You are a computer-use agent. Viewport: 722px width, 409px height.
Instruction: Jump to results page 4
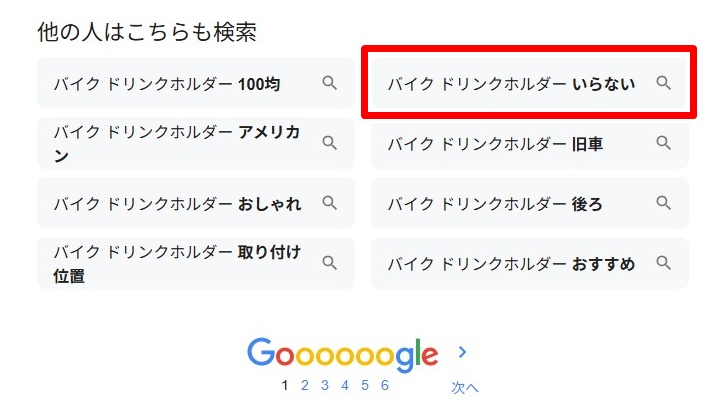tap(344, 385)
